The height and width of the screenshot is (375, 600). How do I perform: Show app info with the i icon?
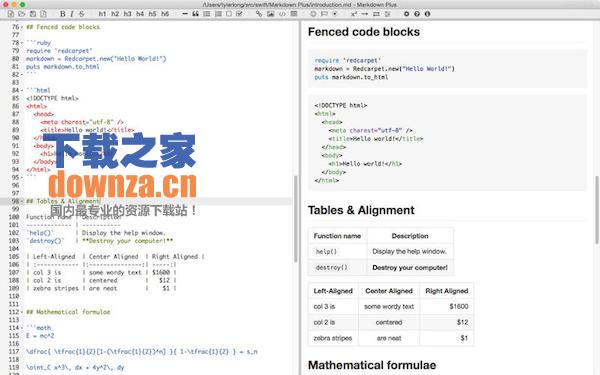tap(427, 14)
